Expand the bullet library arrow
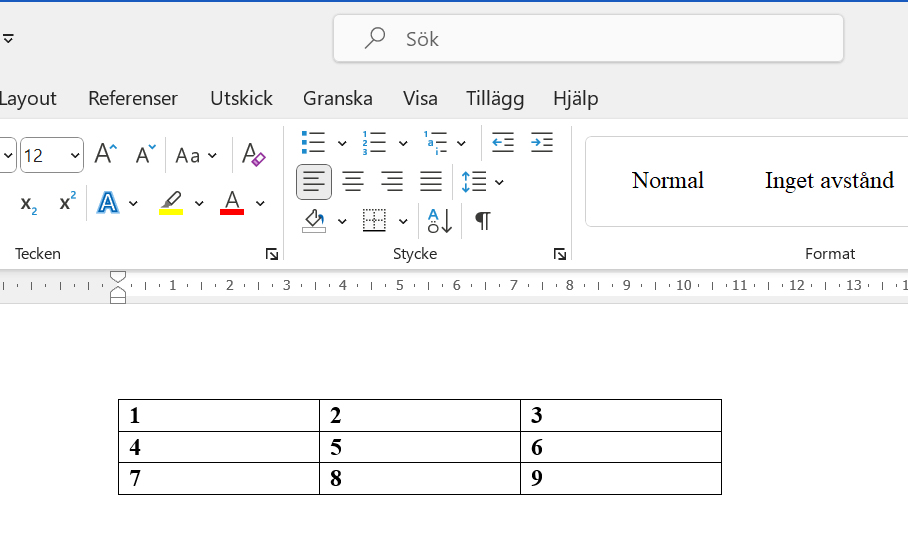The image size is (908, 534). click(342, 143)
